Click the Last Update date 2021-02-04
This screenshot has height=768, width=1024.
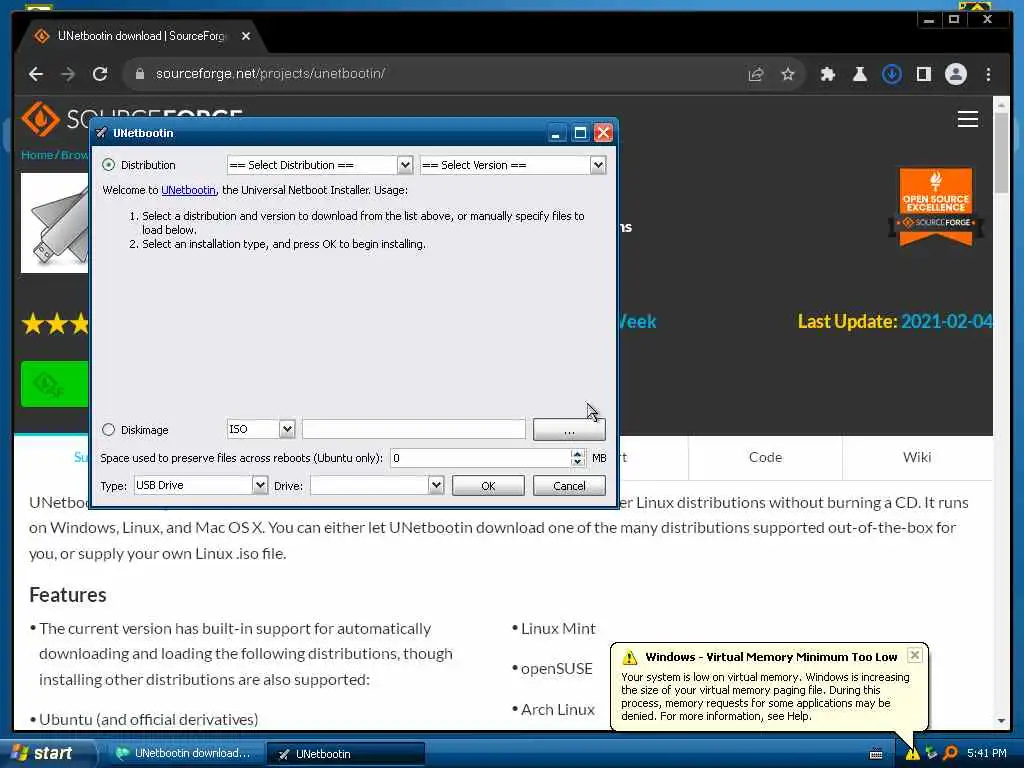click(x=946, y=321)
